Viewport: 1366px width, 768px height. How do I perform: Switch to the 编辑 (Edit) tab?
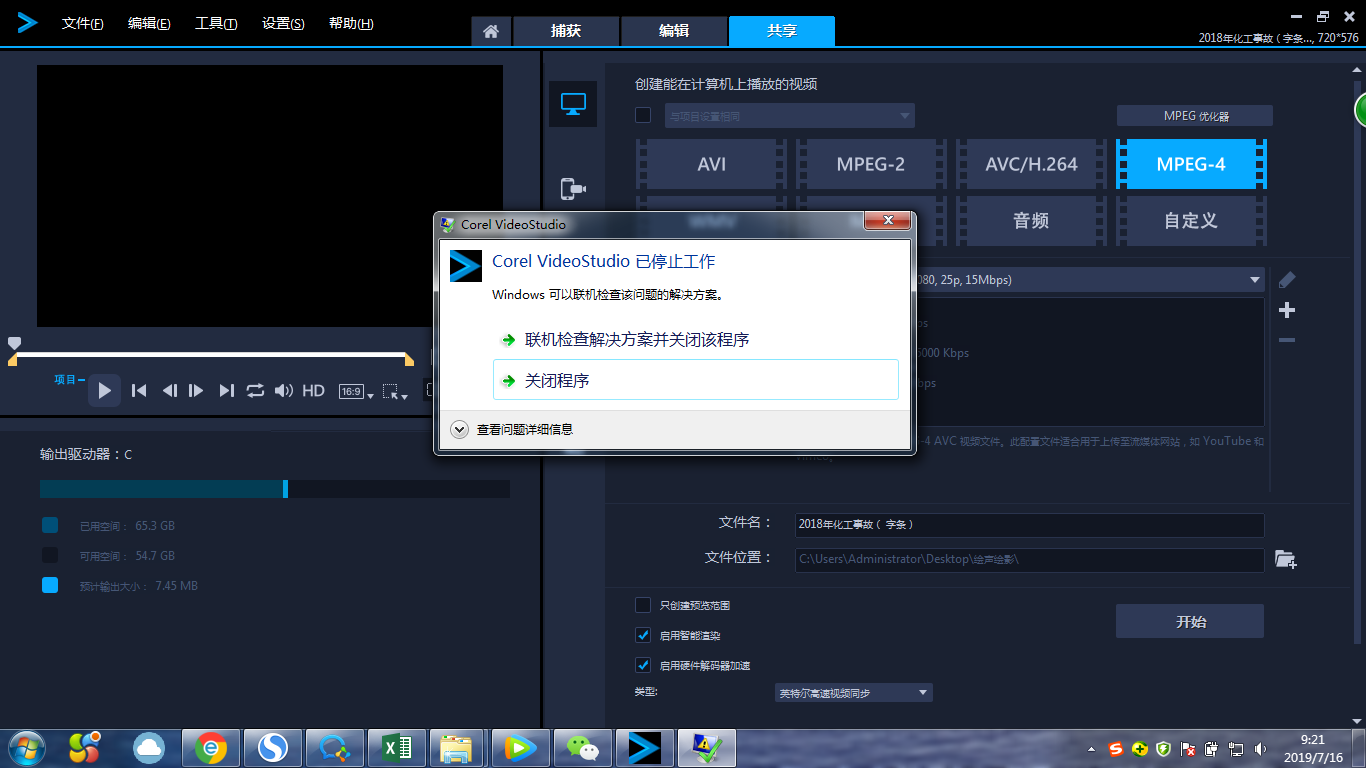(674, 31)
